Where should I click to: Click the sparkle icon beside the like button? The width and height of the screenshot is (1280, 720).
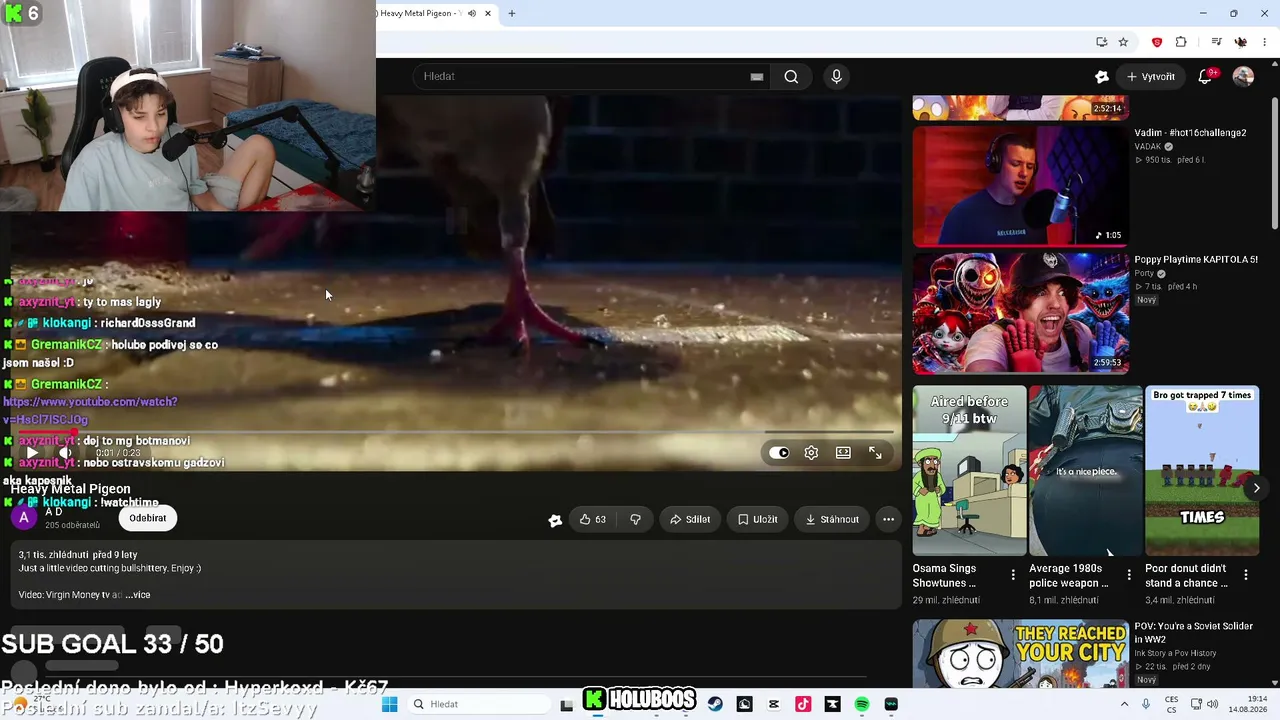555,519
